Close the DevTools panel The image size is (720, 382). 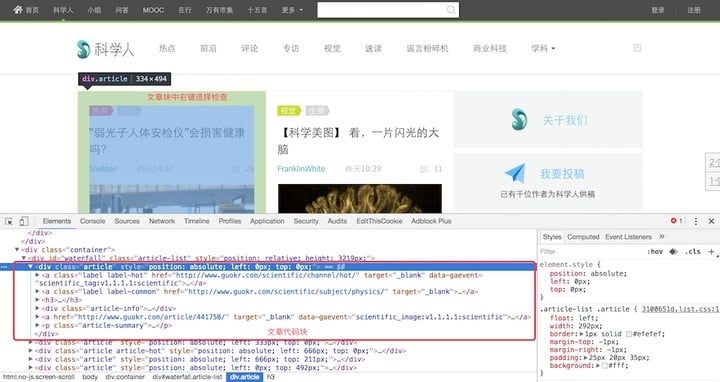[711, 221]
